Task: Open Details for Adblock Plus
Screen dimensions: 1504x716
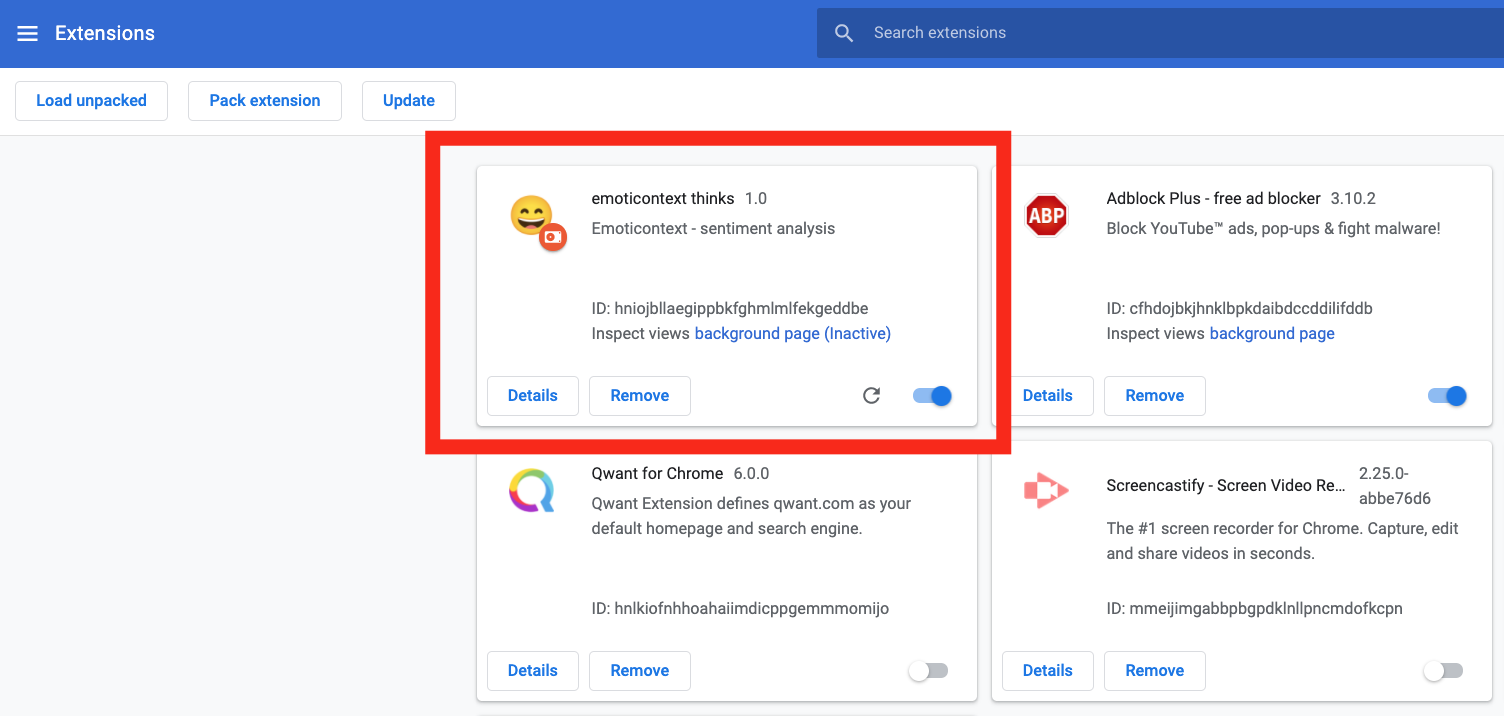Action: point(1048,396)
